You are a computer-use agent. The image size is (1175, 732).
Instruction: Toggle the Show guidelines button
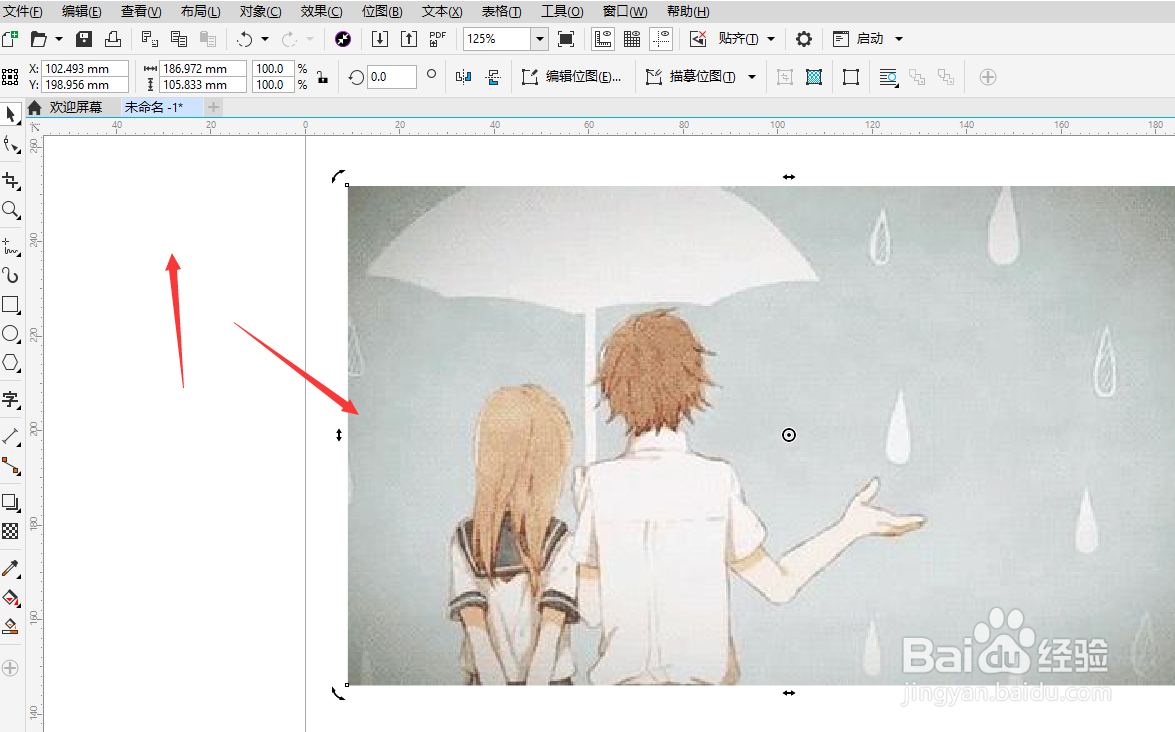point(661,39)
